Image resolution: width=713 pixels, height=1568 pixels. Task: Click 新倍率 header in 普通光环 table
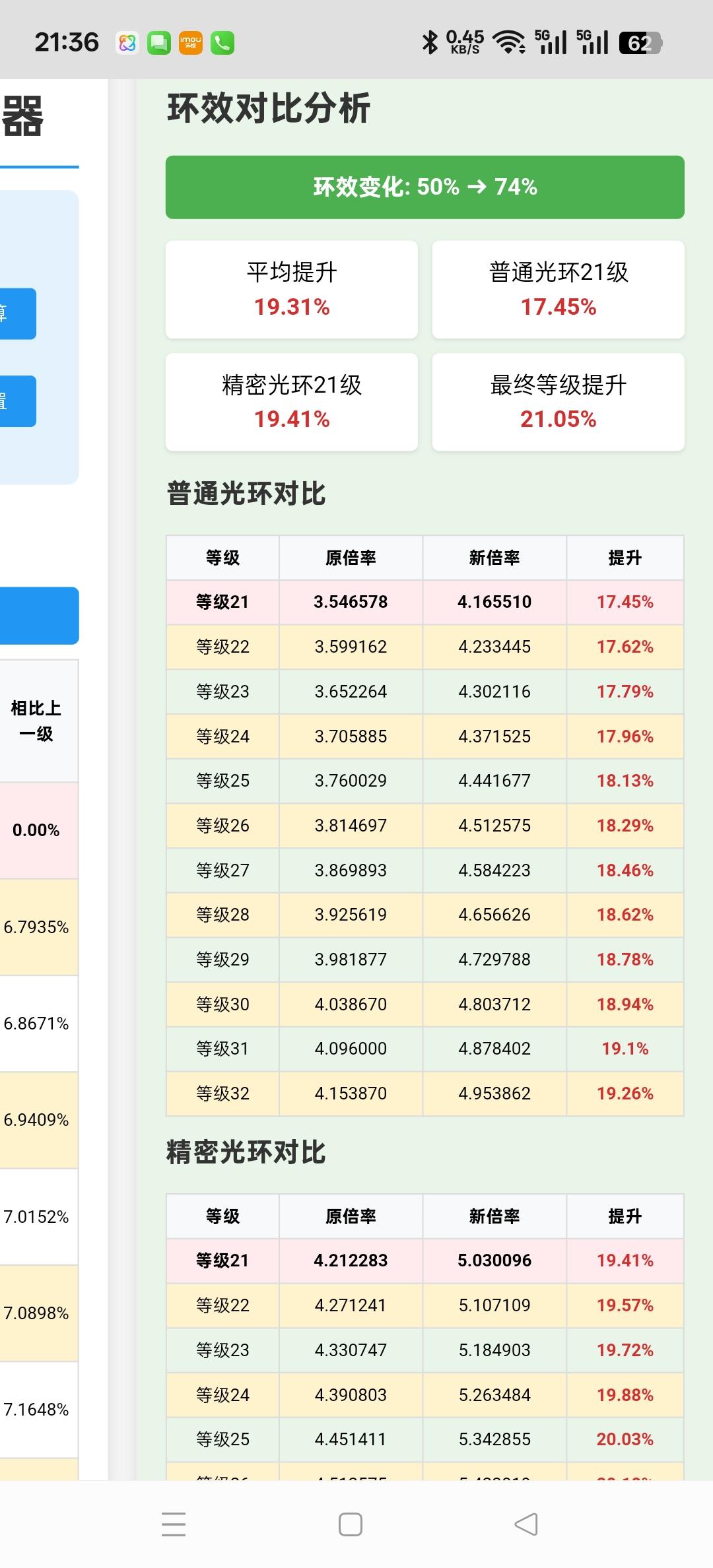(494, 558)
